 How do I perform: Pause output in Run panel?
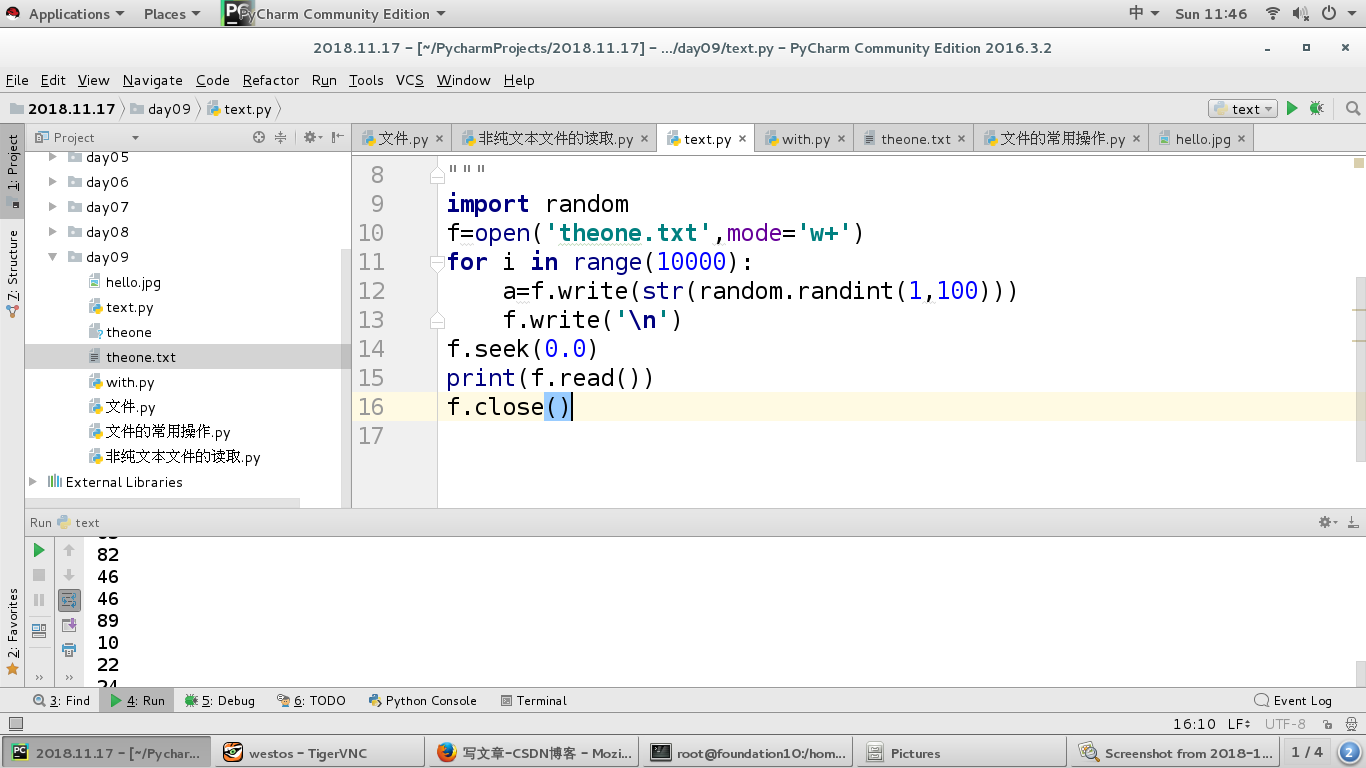pos(39,600)
